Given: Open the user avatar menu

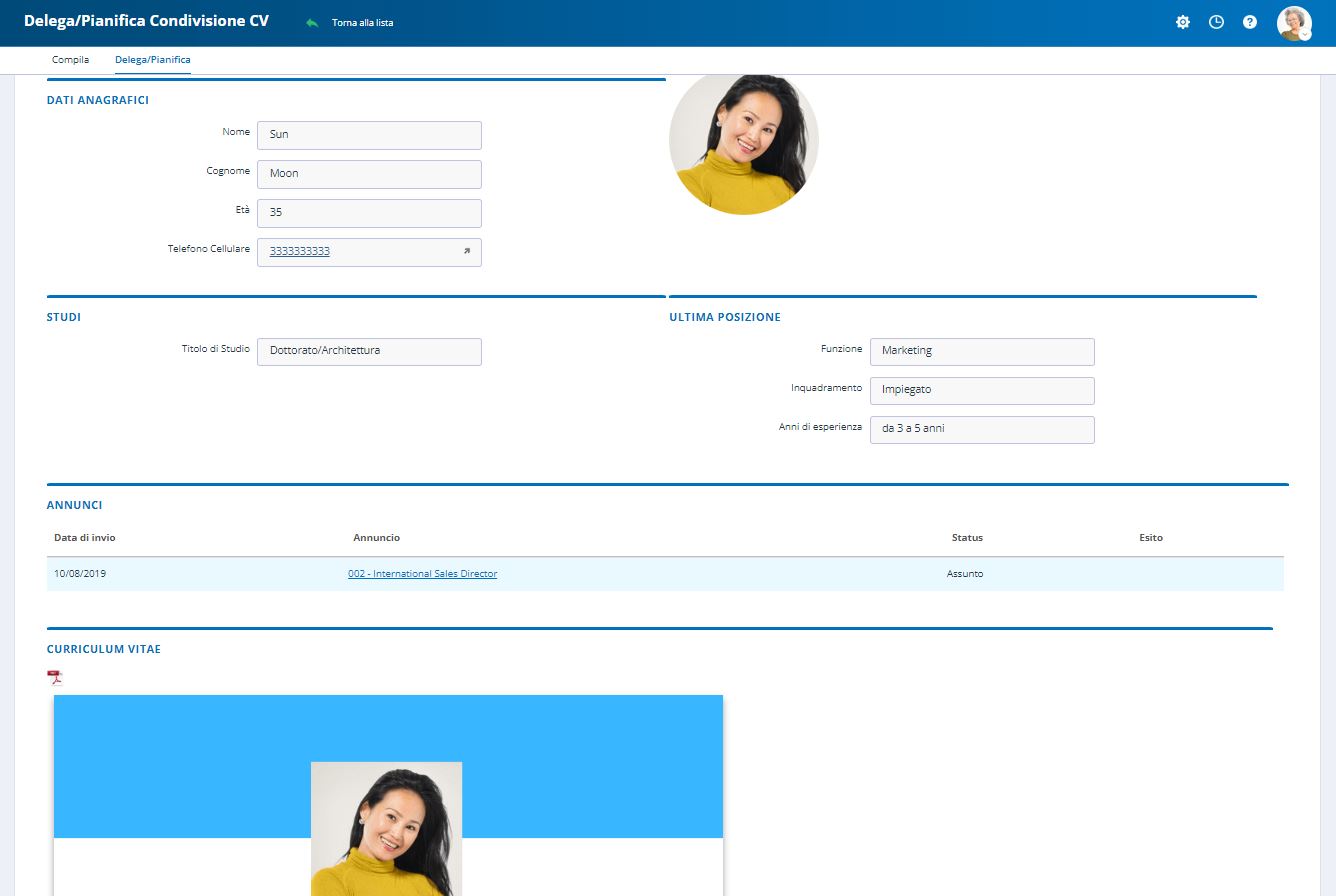Looking at the screenshot, I should point(1294,23).
